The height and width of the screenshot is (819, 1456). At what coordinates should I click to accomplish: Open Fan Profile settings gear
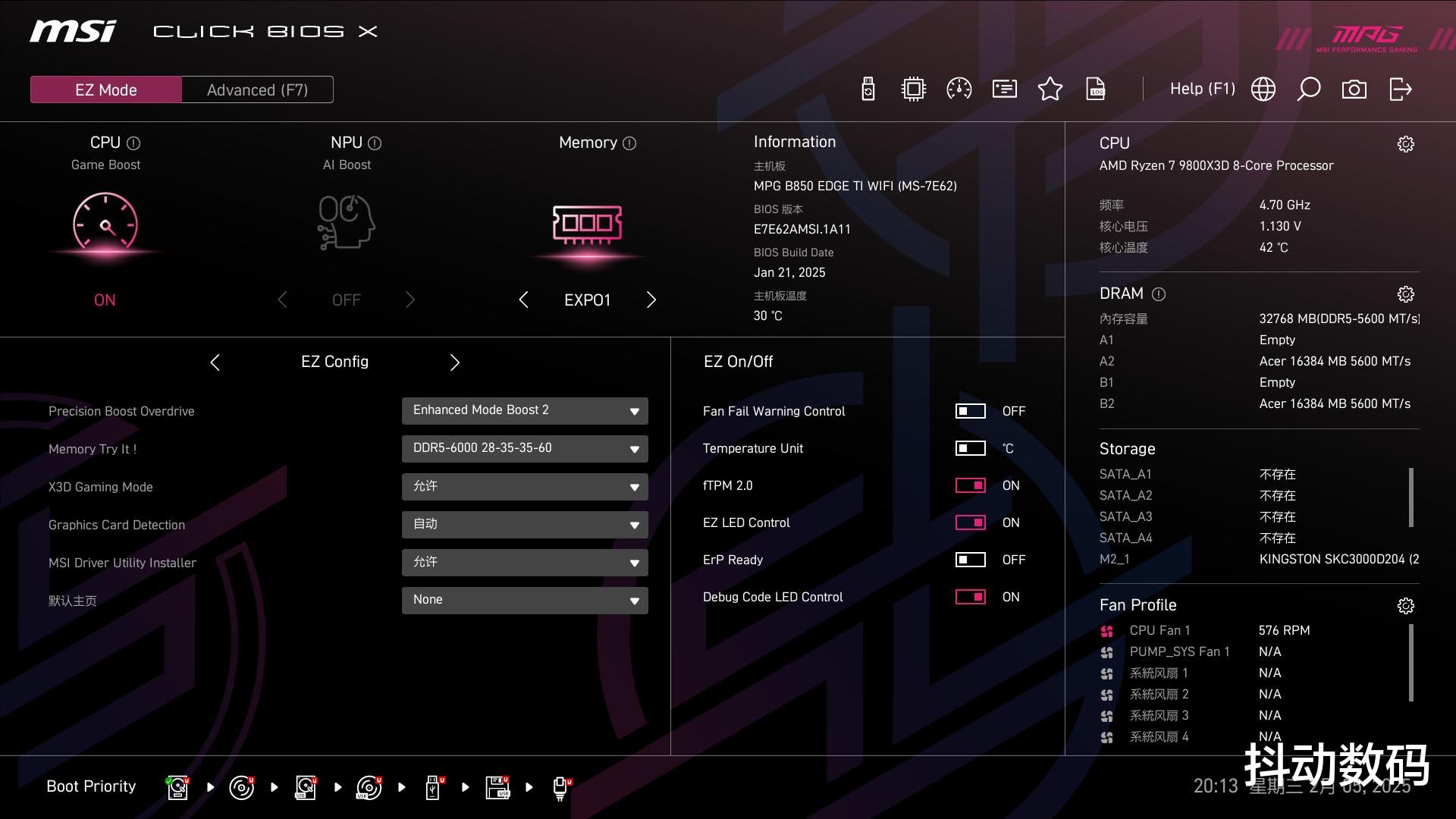tap(1406, 606)
